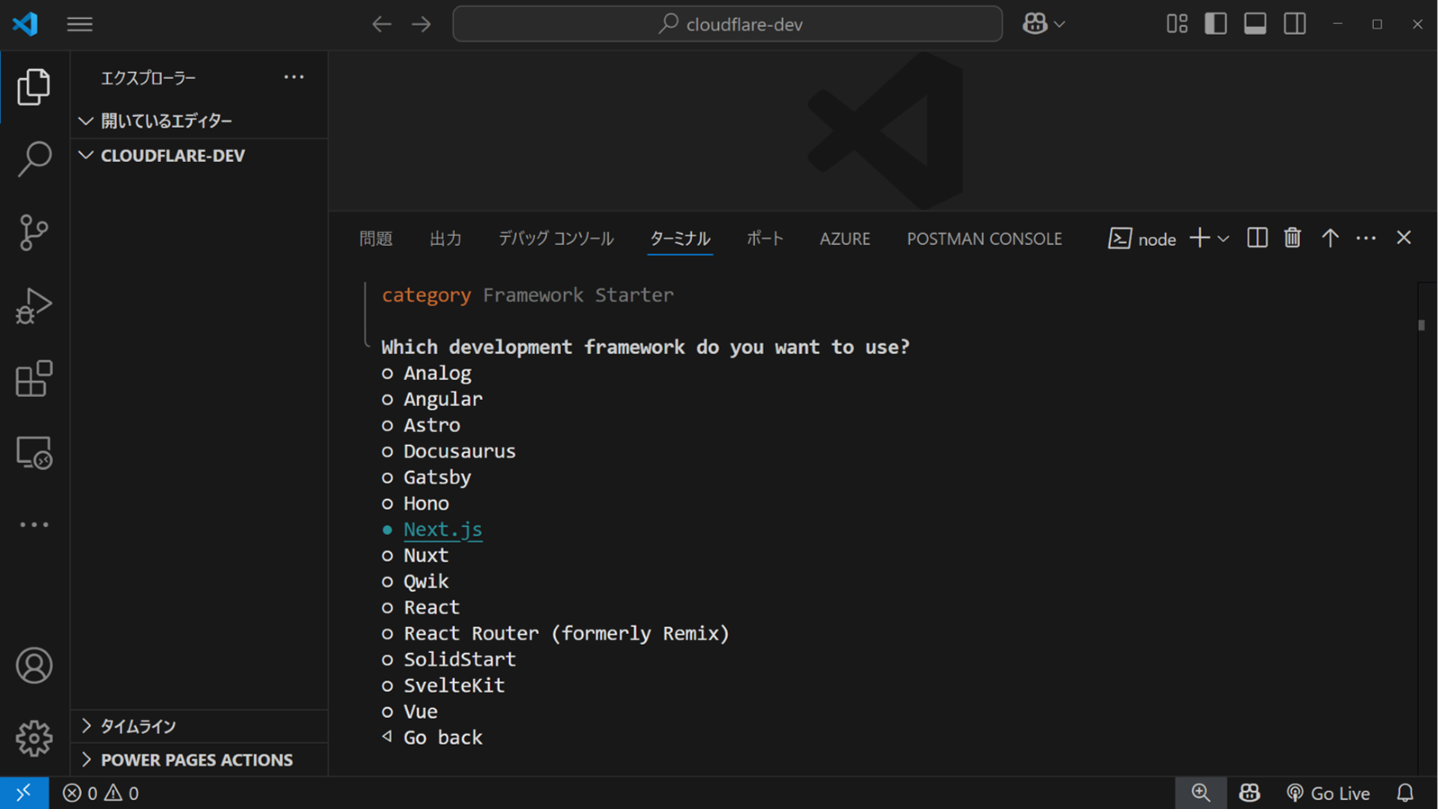The height and width of the screenshot is (809, 1438).
Task: Start Go Live server
Action: (x=1328, y=793)
